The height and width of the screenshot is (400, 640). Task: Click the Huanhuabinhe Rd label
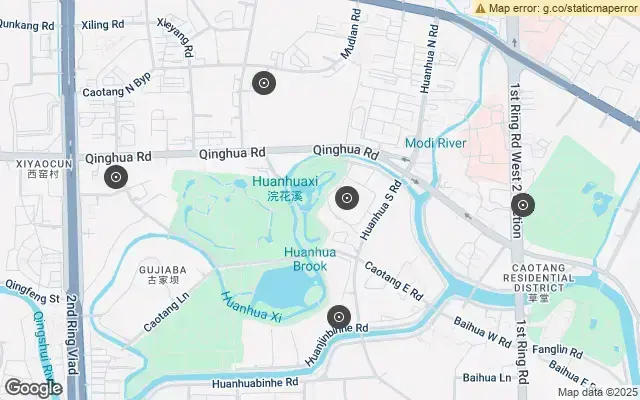point(255,383)
